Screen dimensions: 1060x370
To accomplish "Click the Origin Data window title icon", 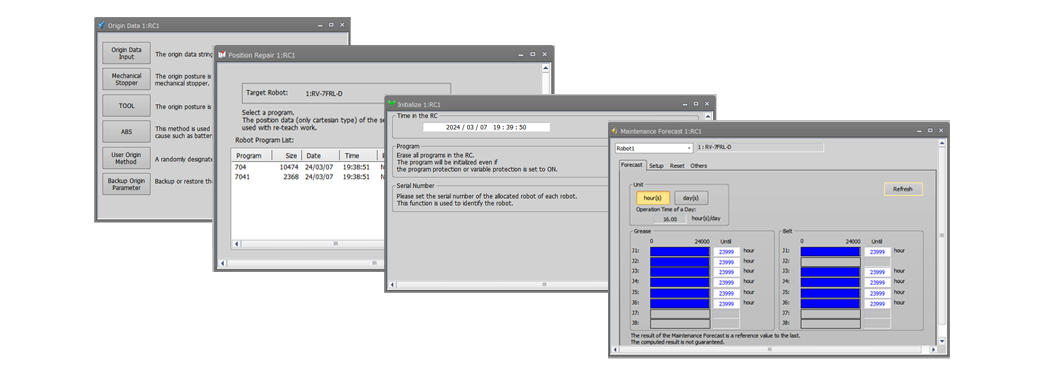I will coord(101,25).
